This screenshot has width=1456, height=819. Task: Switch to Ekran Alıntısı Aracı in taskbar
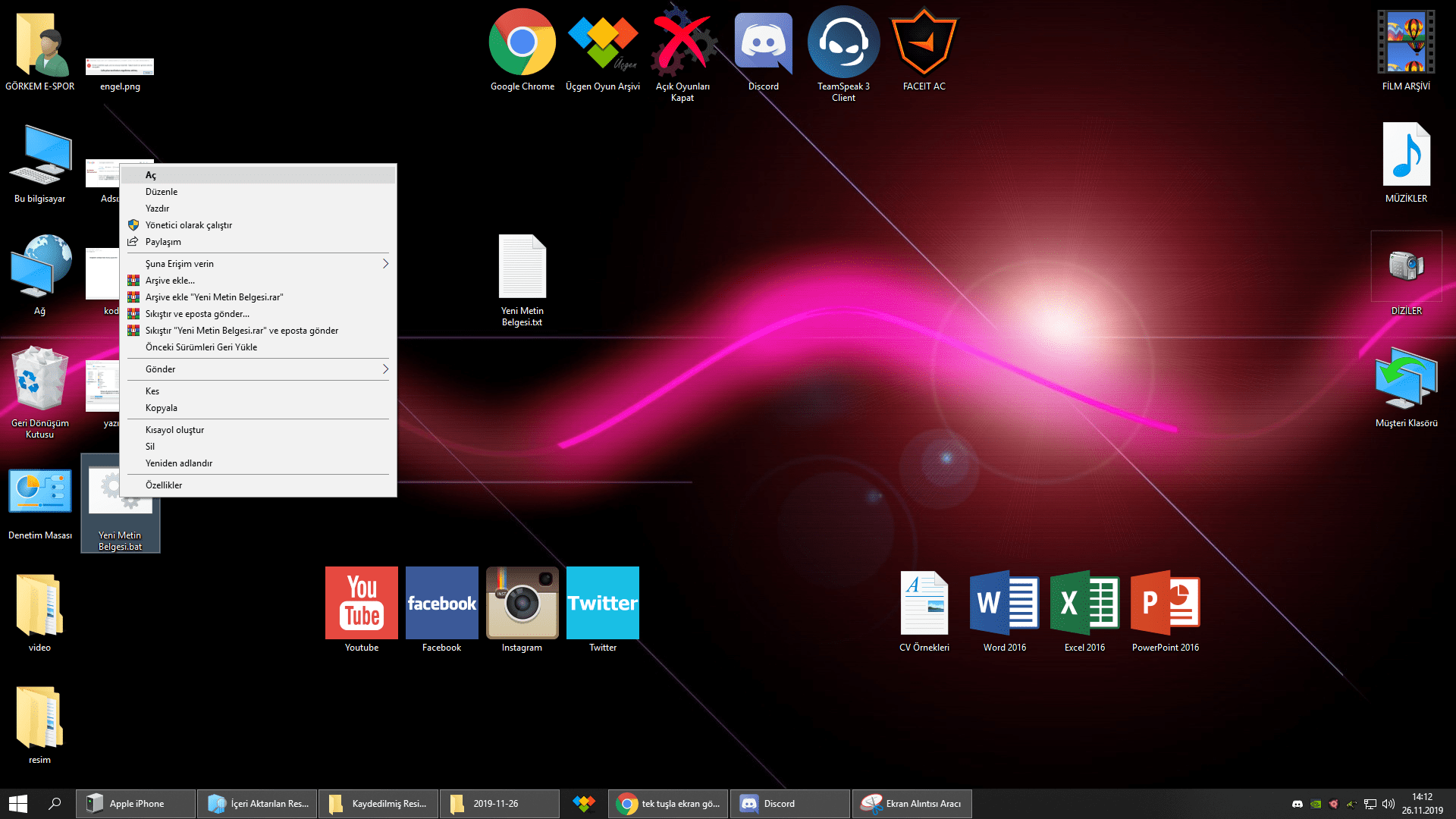click(912, 804)
